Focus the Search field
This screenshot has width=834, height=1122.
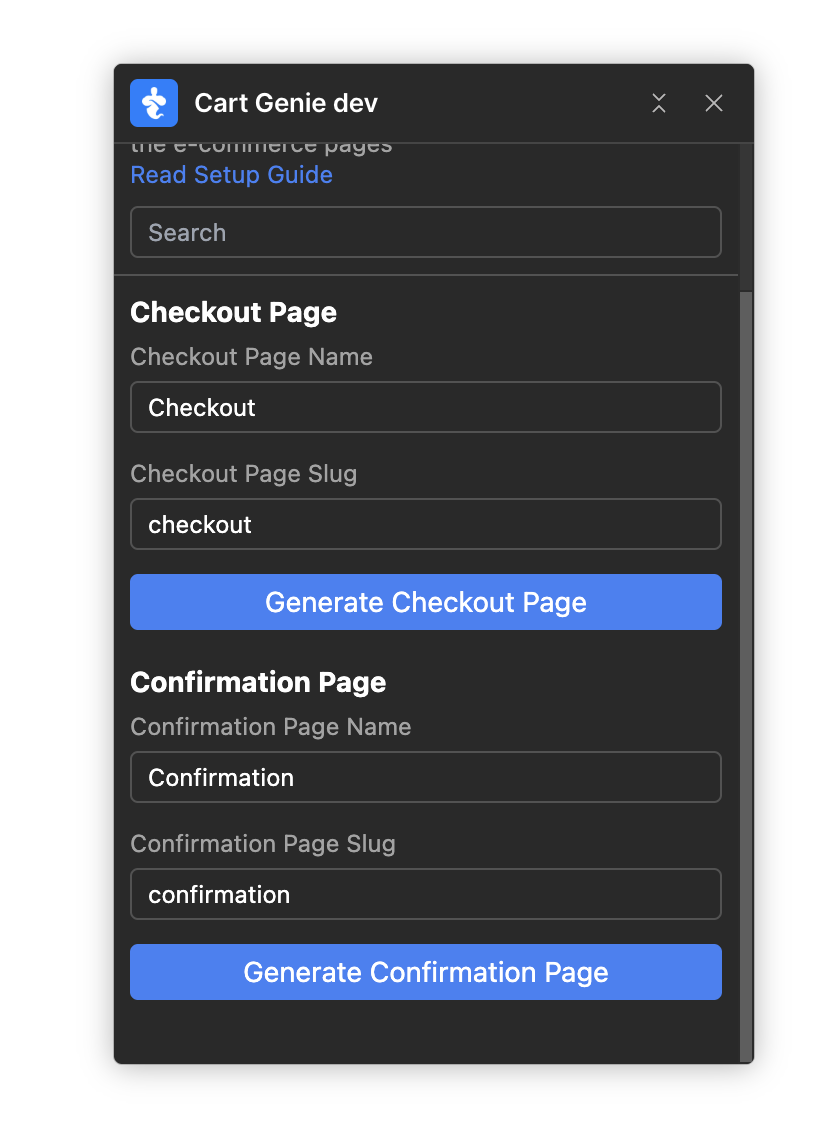pos(426,232)
